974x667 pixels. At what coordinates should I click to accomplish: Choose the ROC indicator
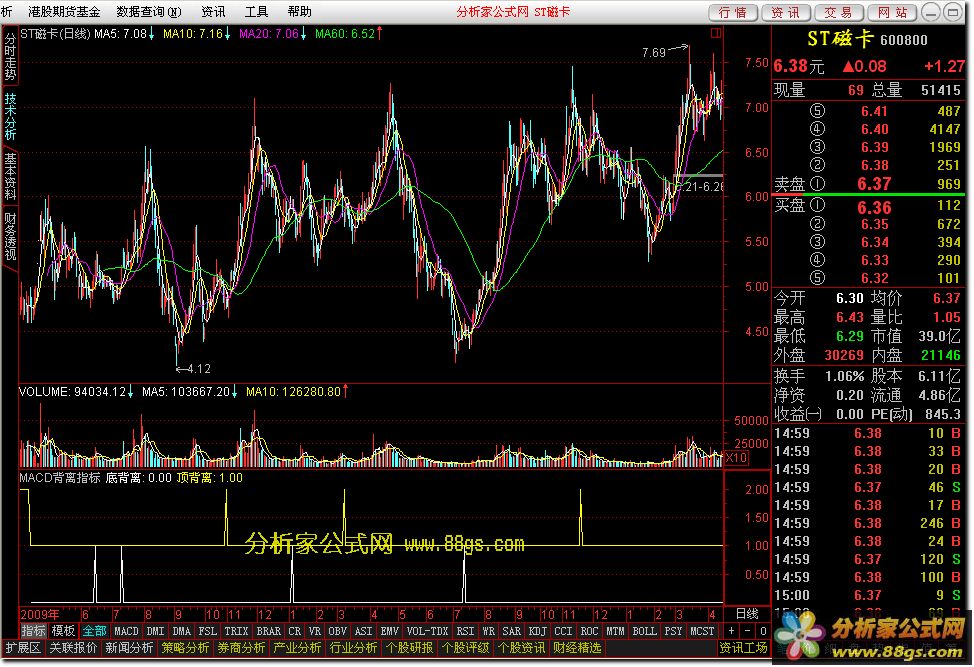click(x=589, y=631)
